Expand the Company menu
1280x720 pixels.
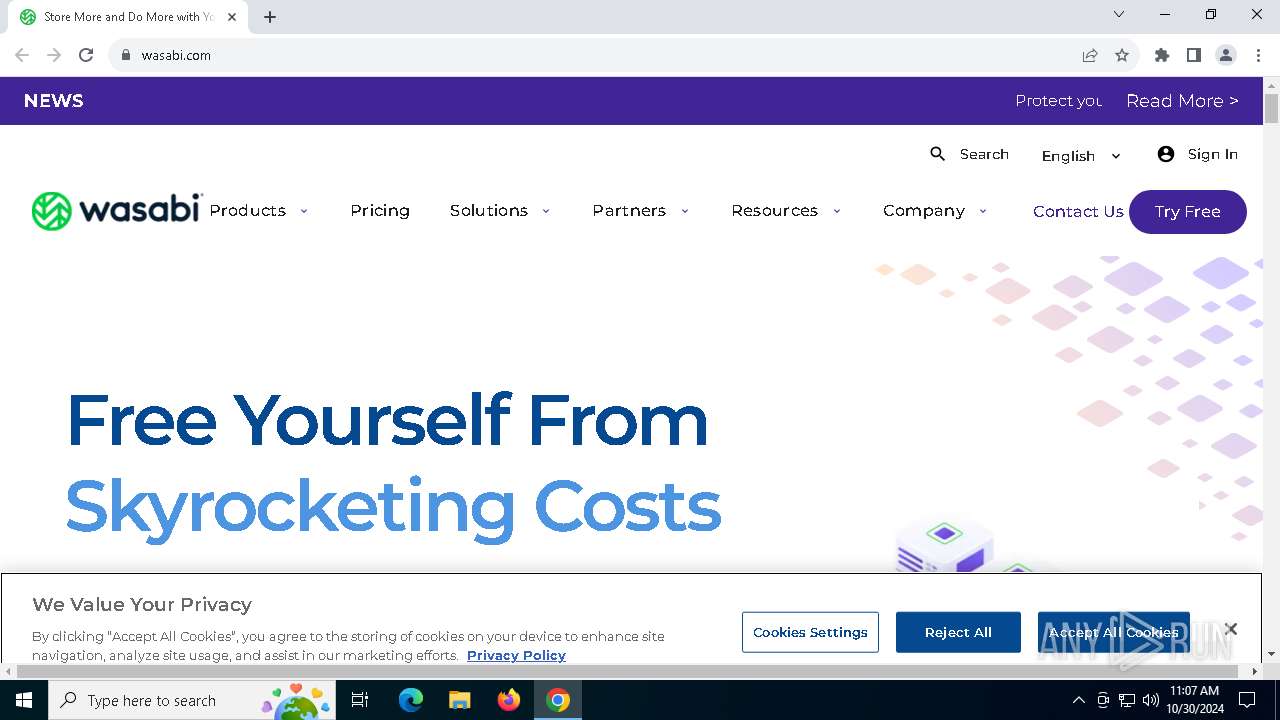pyautogui.click(x=935, y=211)
